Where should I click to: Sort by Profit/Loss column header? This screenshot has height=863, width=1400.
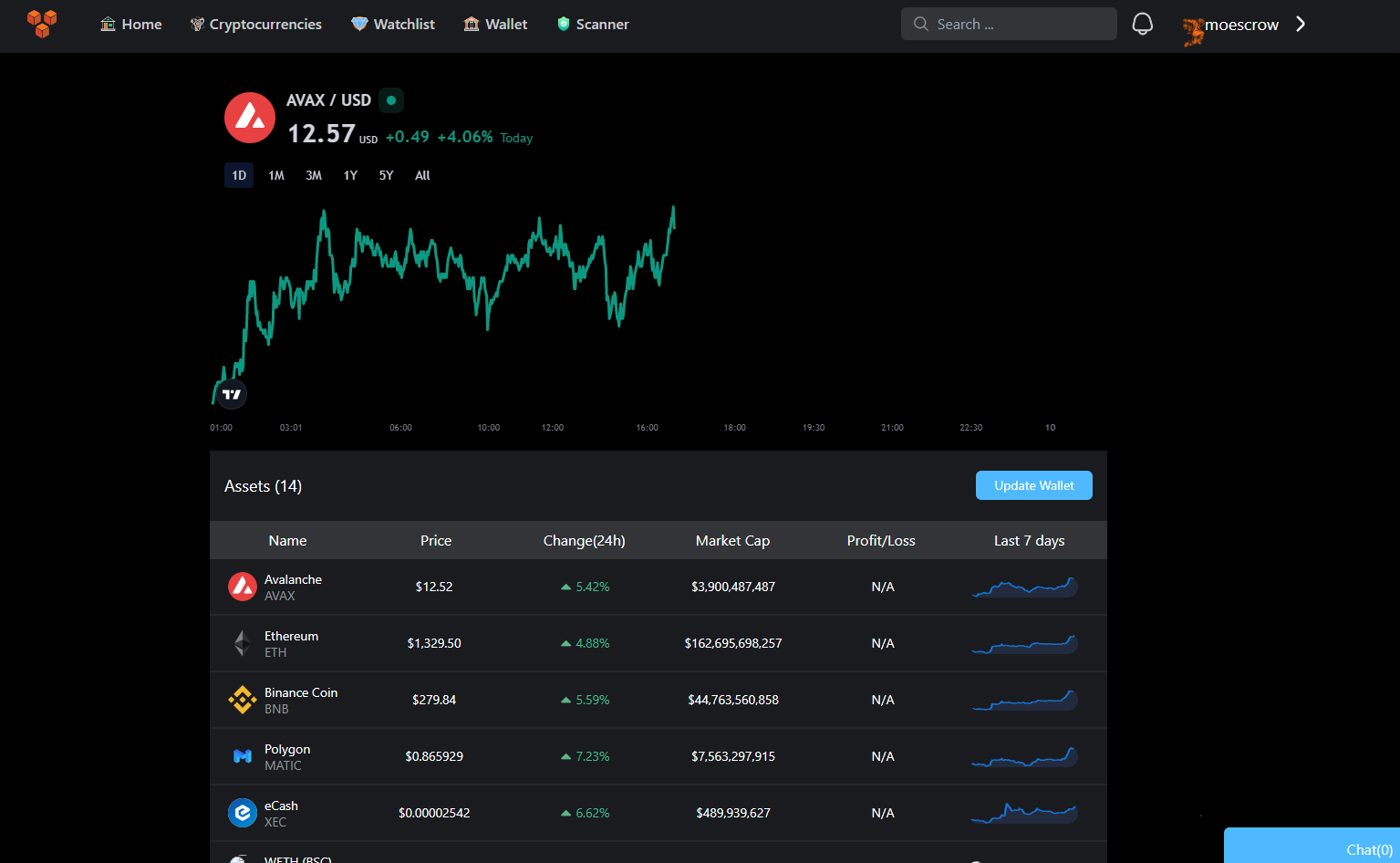click(x=881, y=540)
